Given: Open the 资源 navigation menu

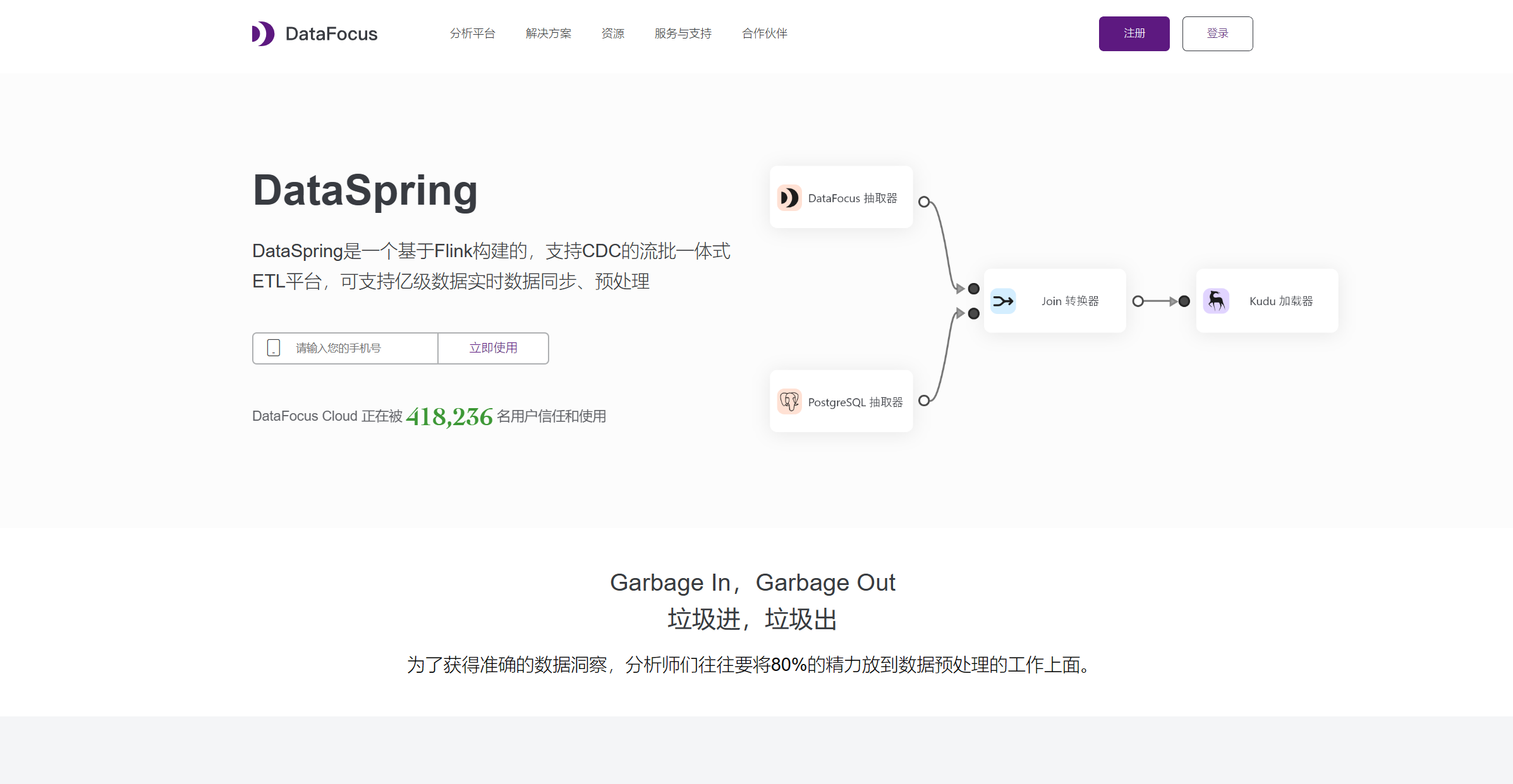Looking at the screenshot, I should point(612,33).
